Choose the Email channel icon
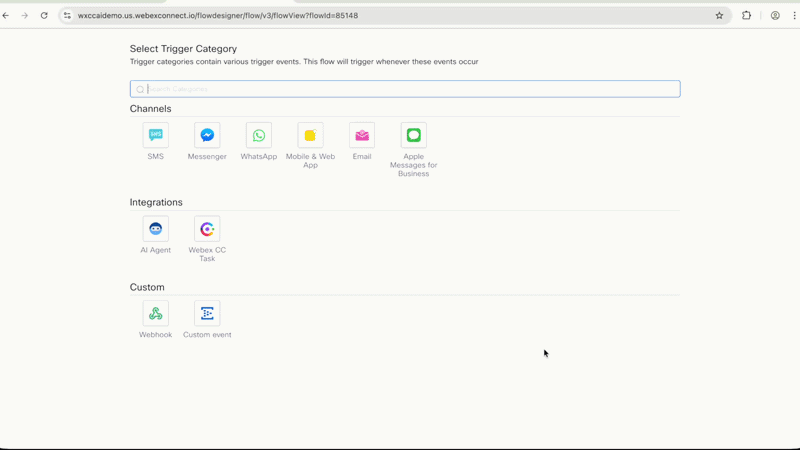 point(362,135)
